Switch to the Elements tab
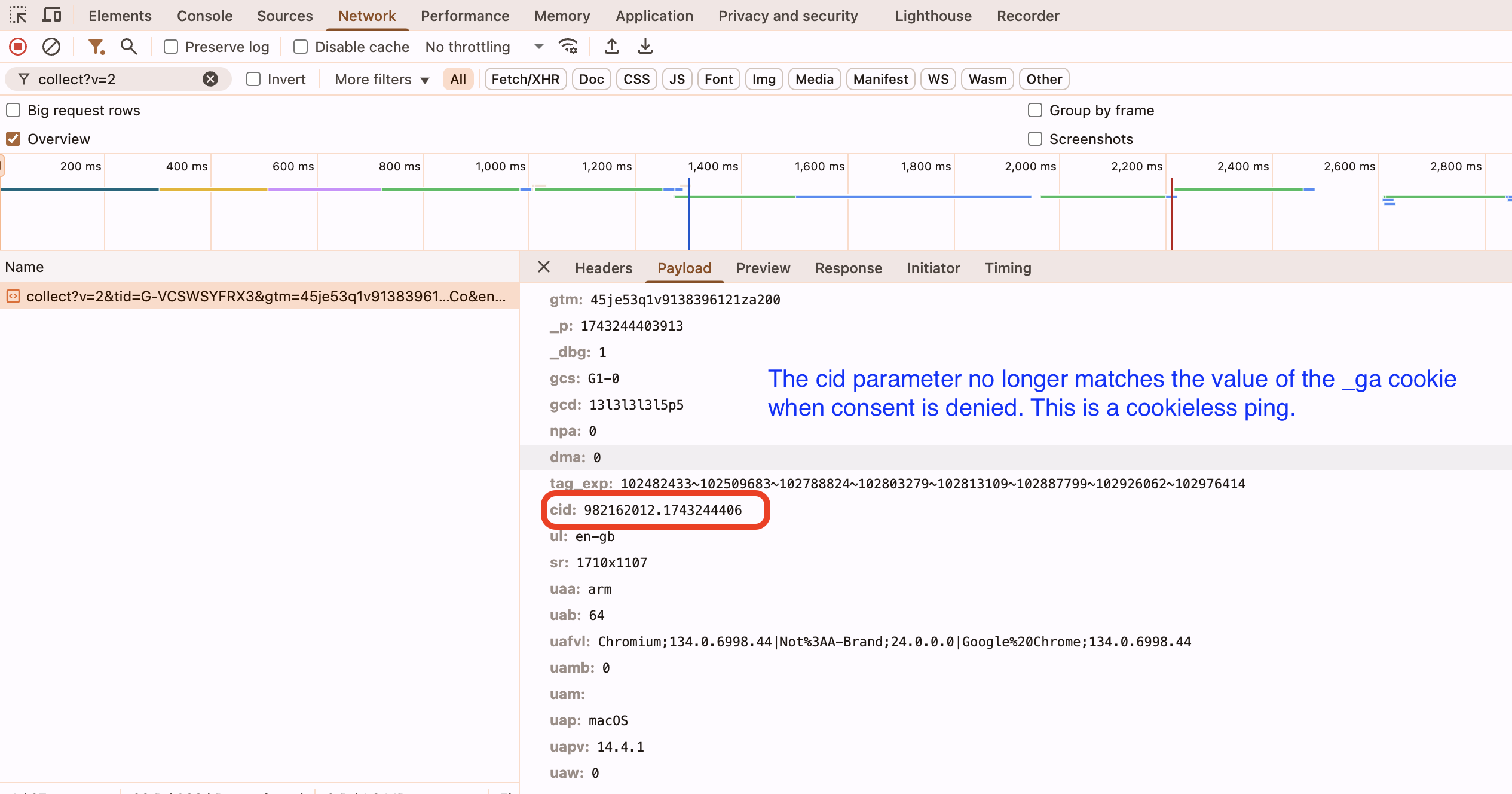 pyautogui.click(x=120, y=16)
